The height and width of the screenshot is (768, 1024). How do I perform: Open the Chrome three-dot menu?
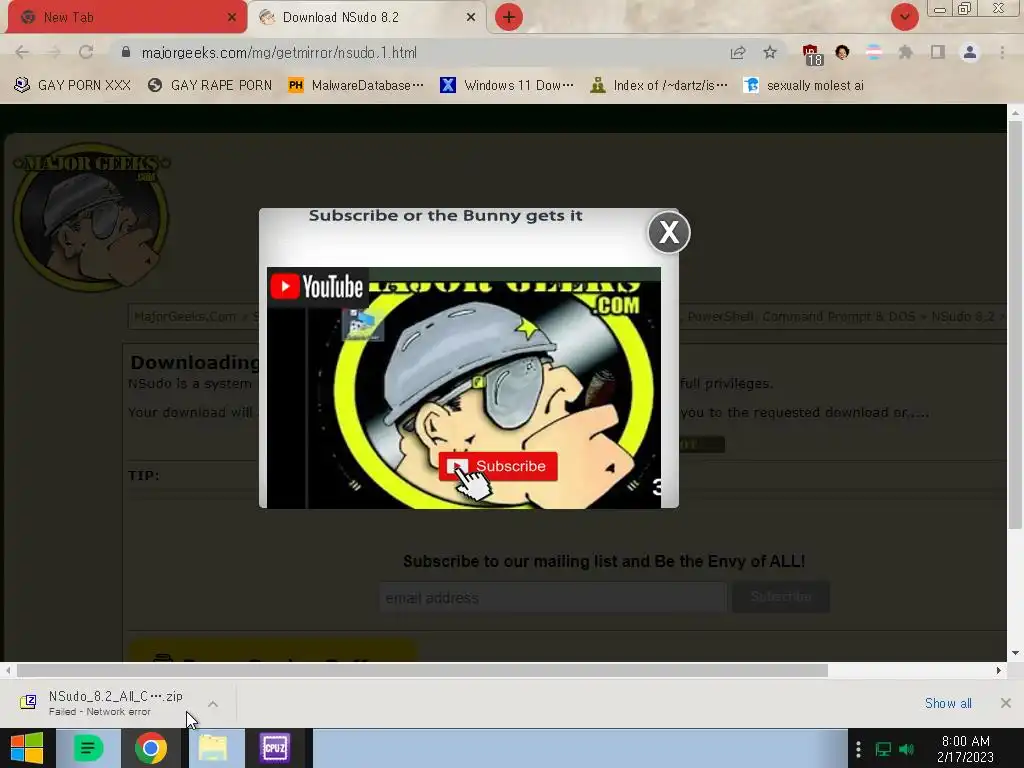coord(1002,52)
